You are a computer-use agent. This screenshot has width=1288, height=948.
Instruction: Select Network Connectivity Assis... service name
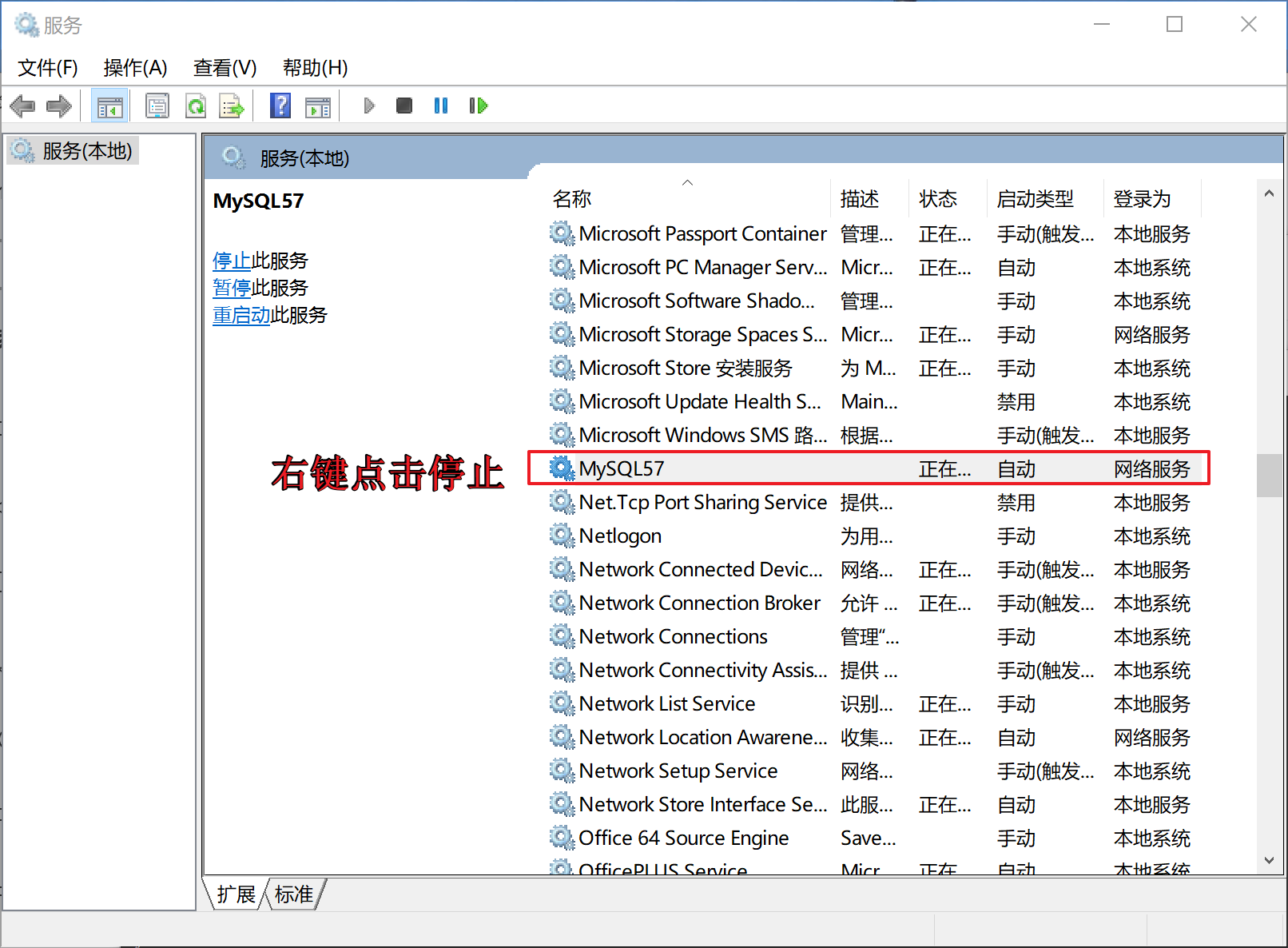703,670
